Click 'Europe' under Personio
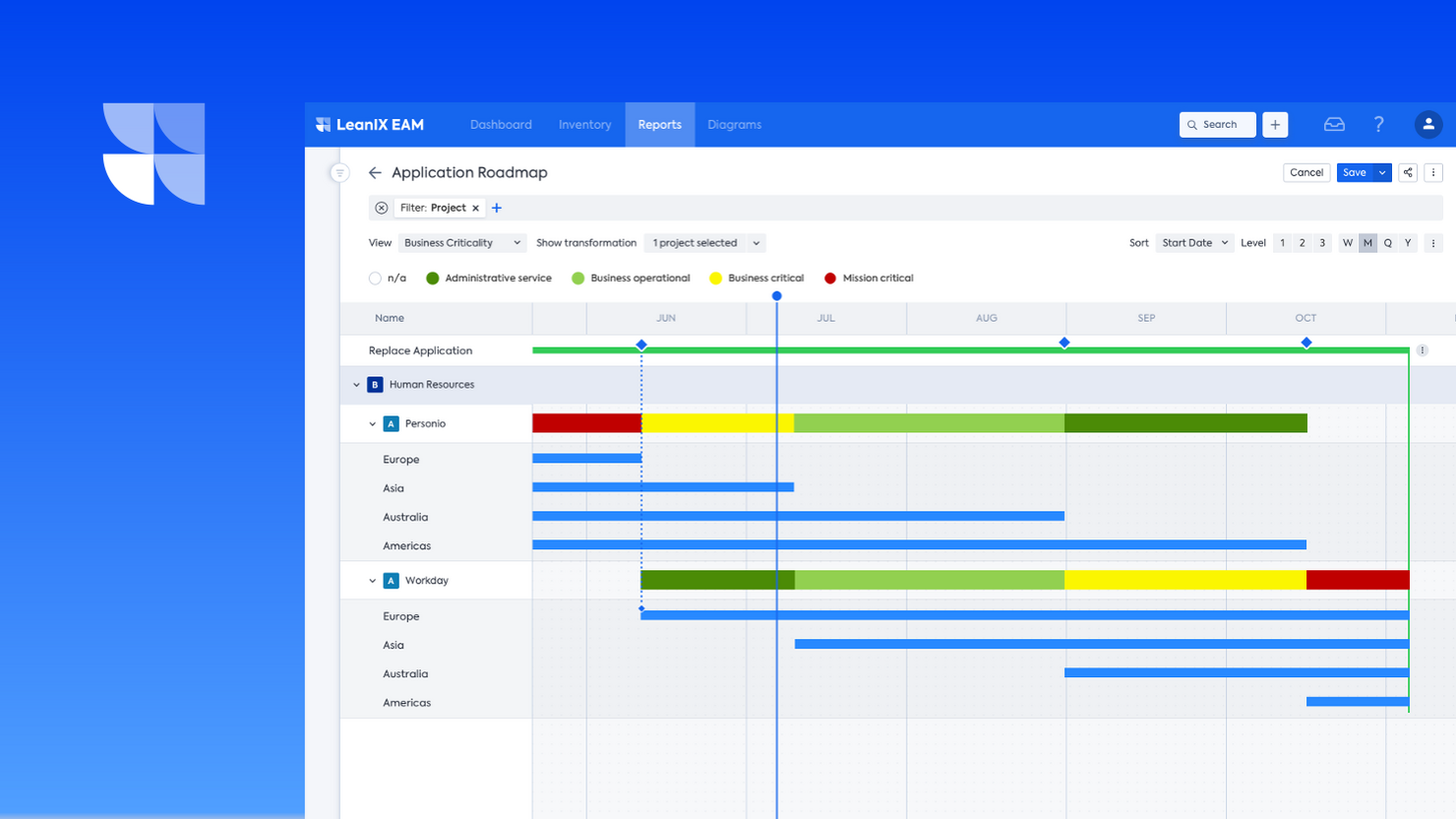Image resolution: width=1456 pixels, height=819 pixels. click(x=400, y=460)
